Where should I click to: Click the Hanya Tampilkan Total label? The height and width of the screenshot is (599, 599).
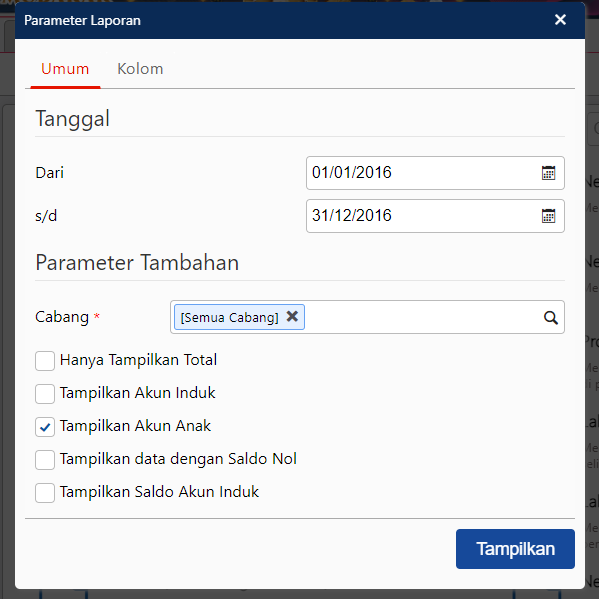(138, 360)
